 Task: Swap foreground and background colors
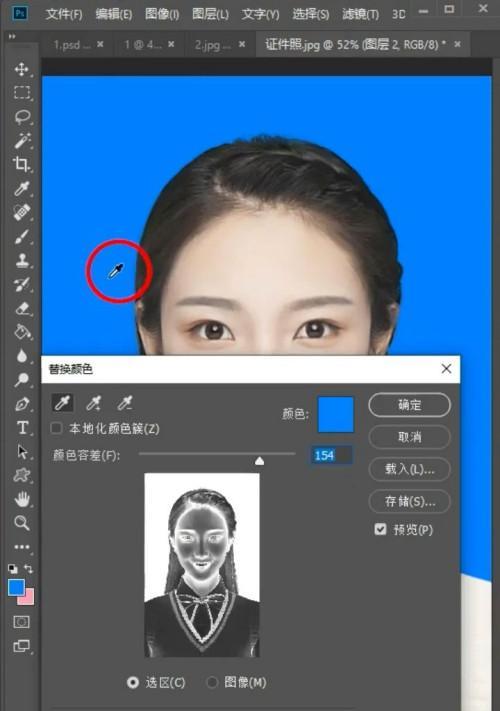coord(29,569)
